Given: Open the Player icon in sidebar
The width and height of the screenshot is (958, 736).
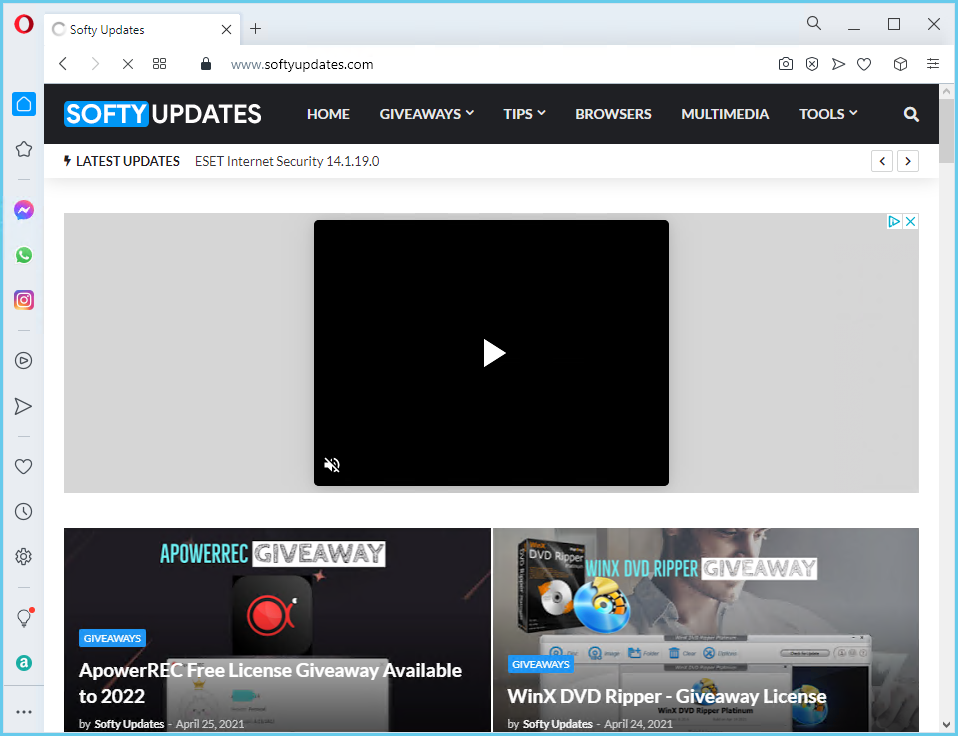Looking at the screenshot, I should pos(24,360).
